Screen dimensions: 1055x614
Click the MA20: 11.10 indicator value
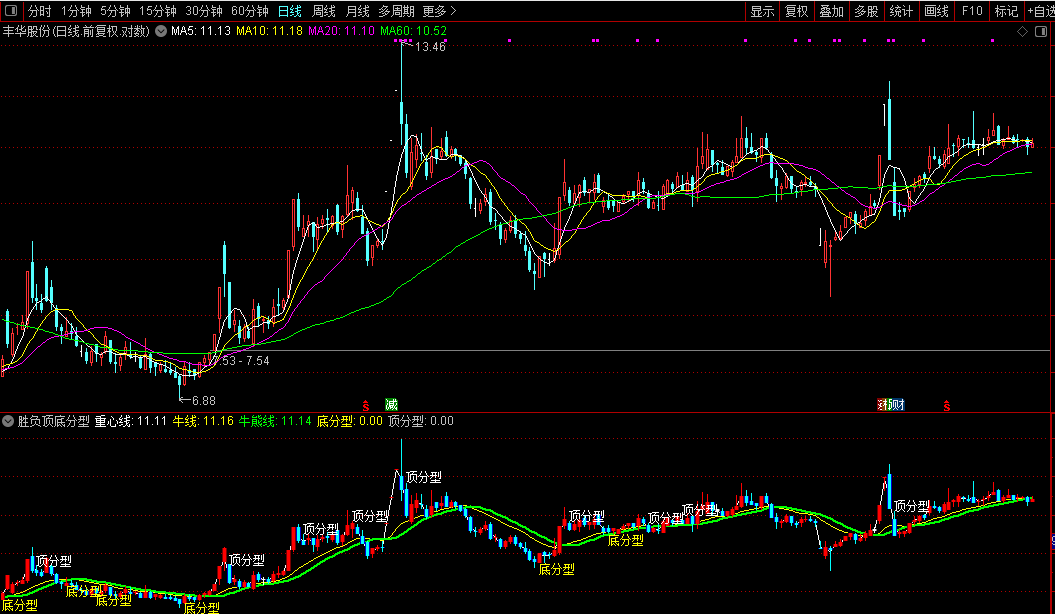point(341,31)
